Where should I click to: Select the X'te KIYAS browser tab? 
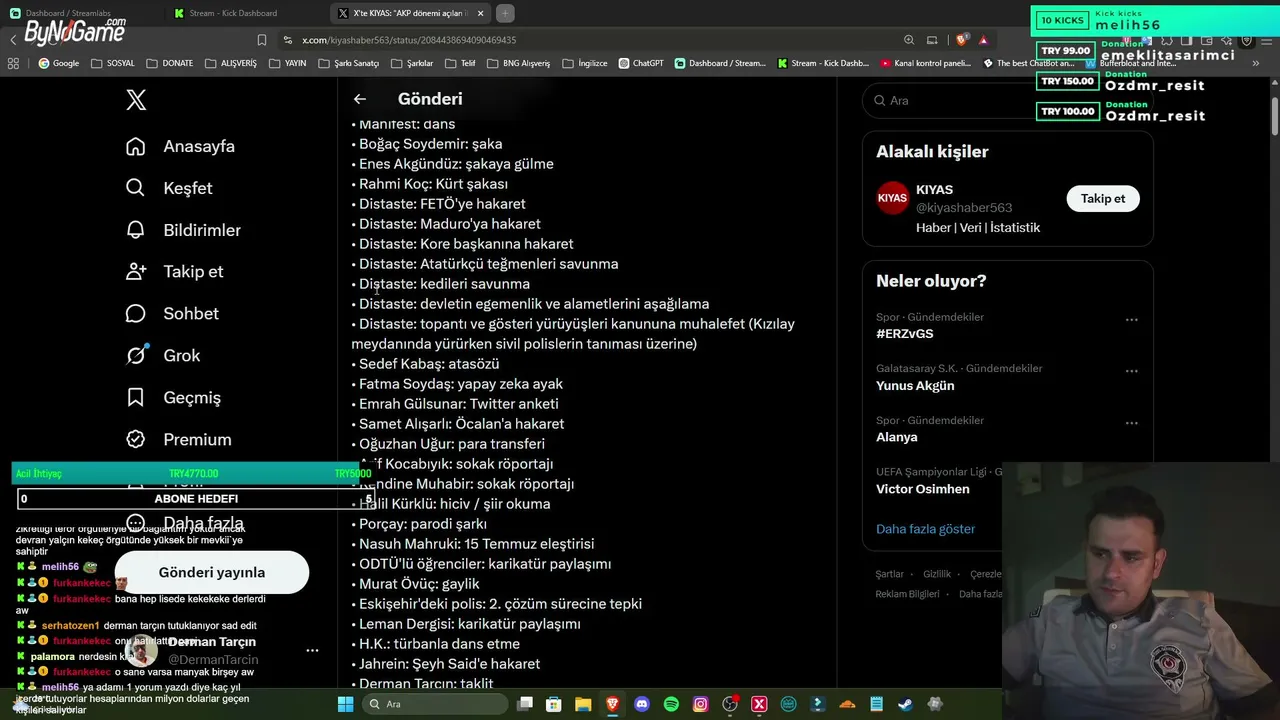[x=408, y=14]
